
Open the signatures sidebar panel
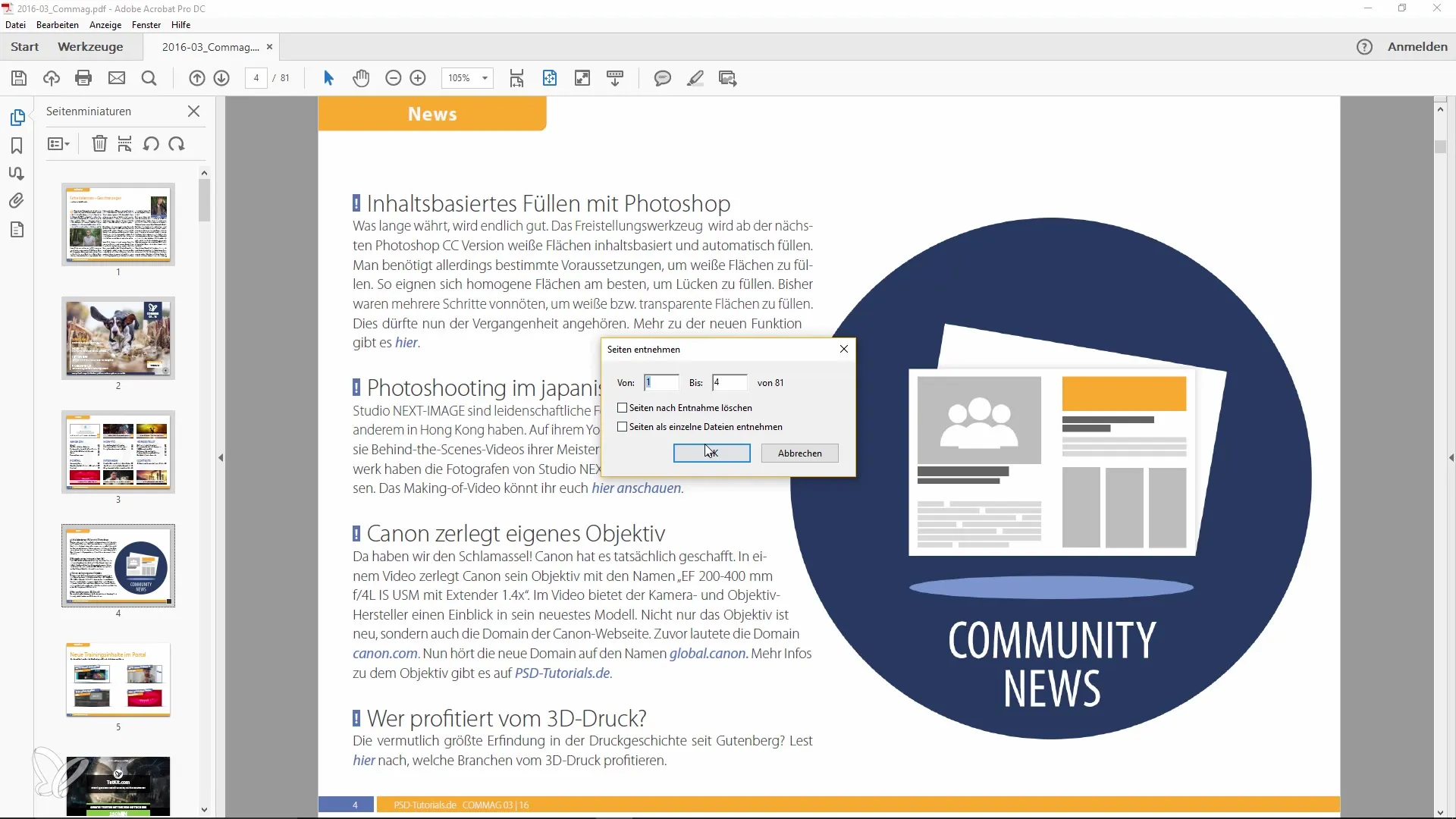[17, 174]
